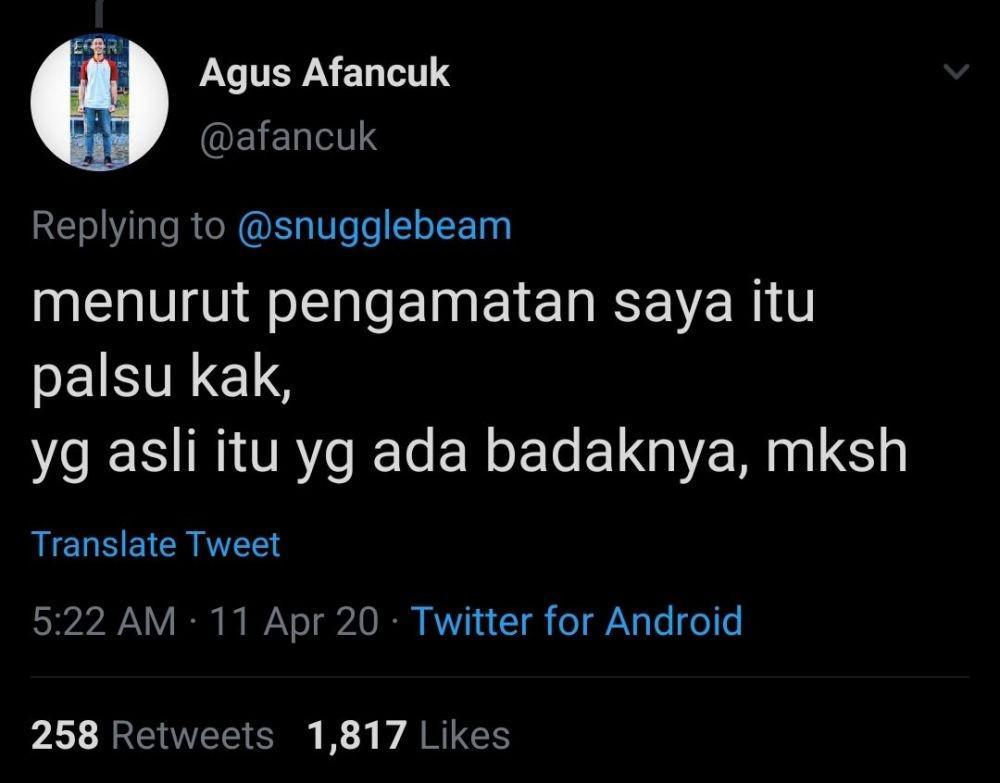Image resolution: width=1000 pixels, height=783 pixels.
Task: Click the word 'mksh' in tweet
Action: [x=837, y=451]
